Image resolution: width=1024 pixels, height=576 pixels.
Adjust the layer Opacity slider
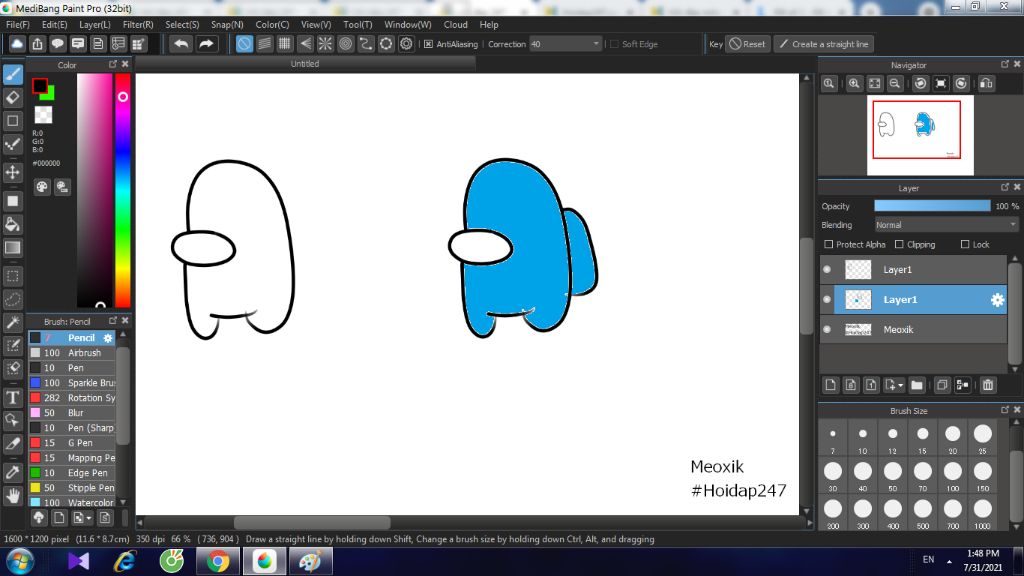tap(932, 206)
